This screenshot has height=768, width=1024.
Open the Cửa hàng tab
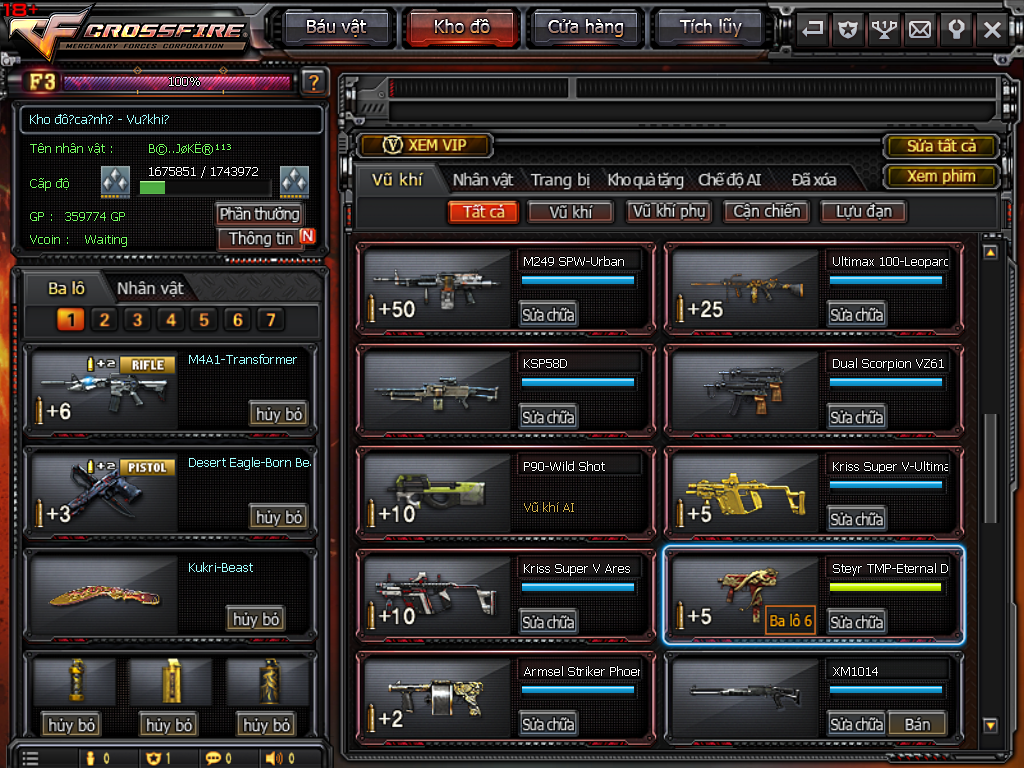click(585, 27)
